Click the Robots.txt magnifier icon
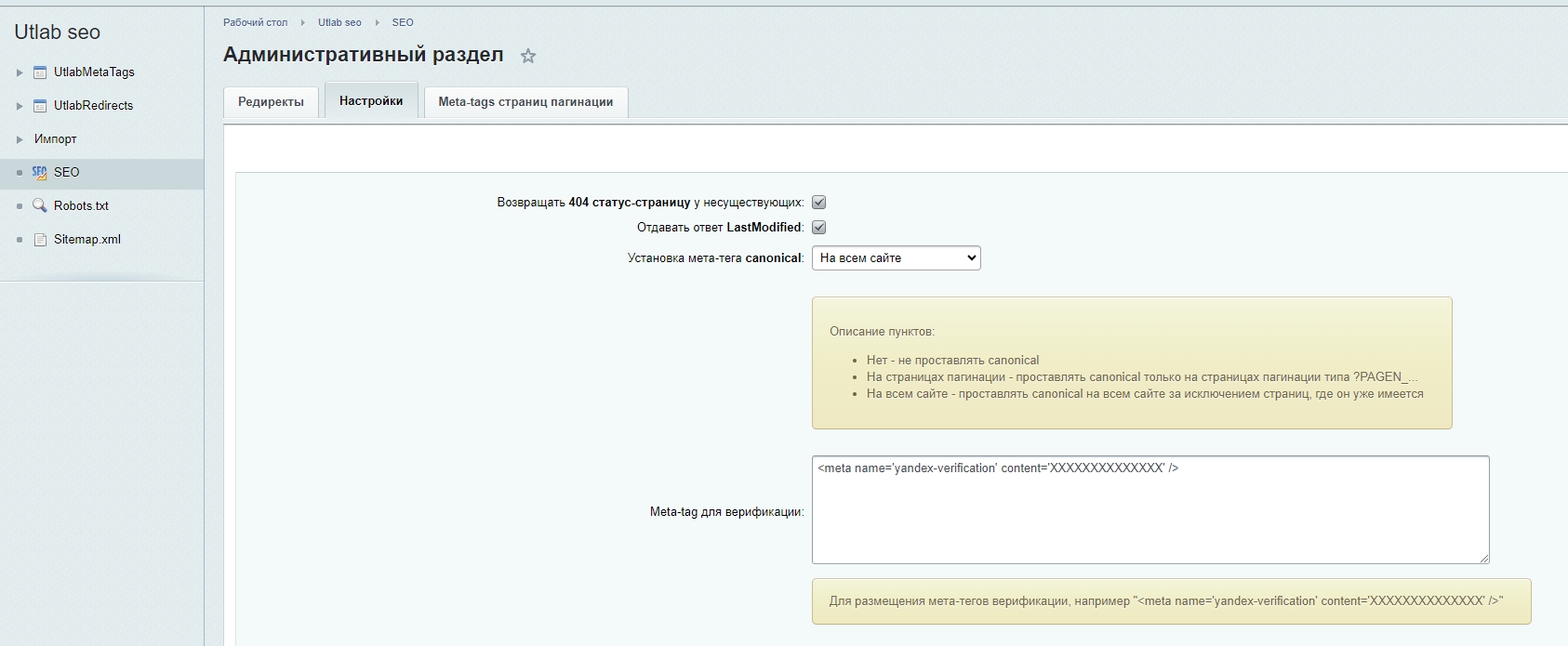Screen dimensions: 1568x646 pyautogui.click(x=40, y=206)
